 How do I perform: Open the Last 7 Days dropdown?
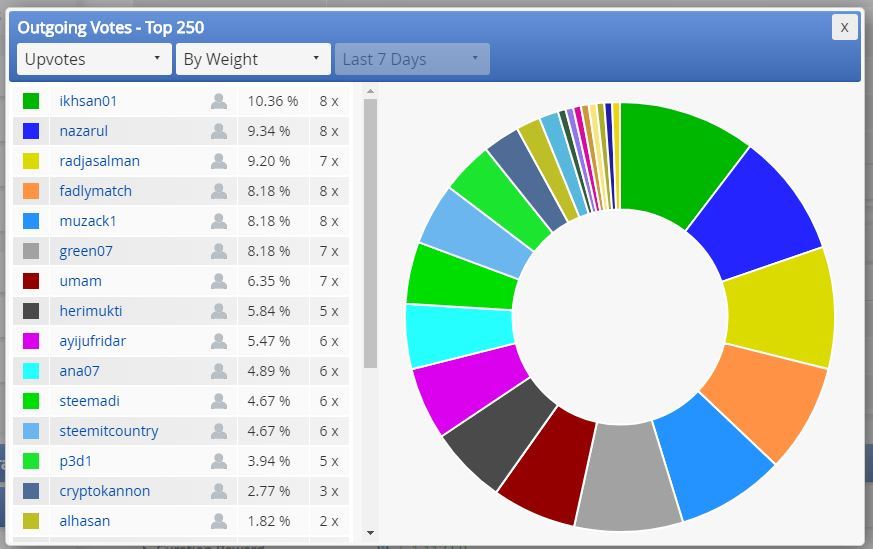tap(412, 59)
